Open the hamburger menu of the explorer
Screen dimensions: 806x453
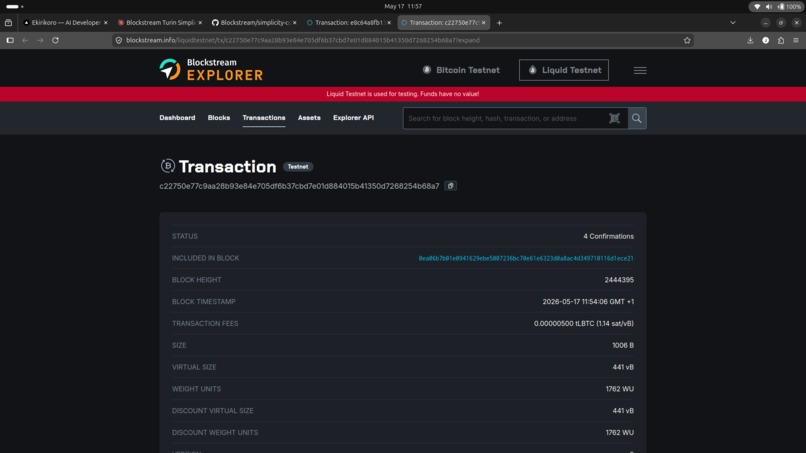coord(639,70)
